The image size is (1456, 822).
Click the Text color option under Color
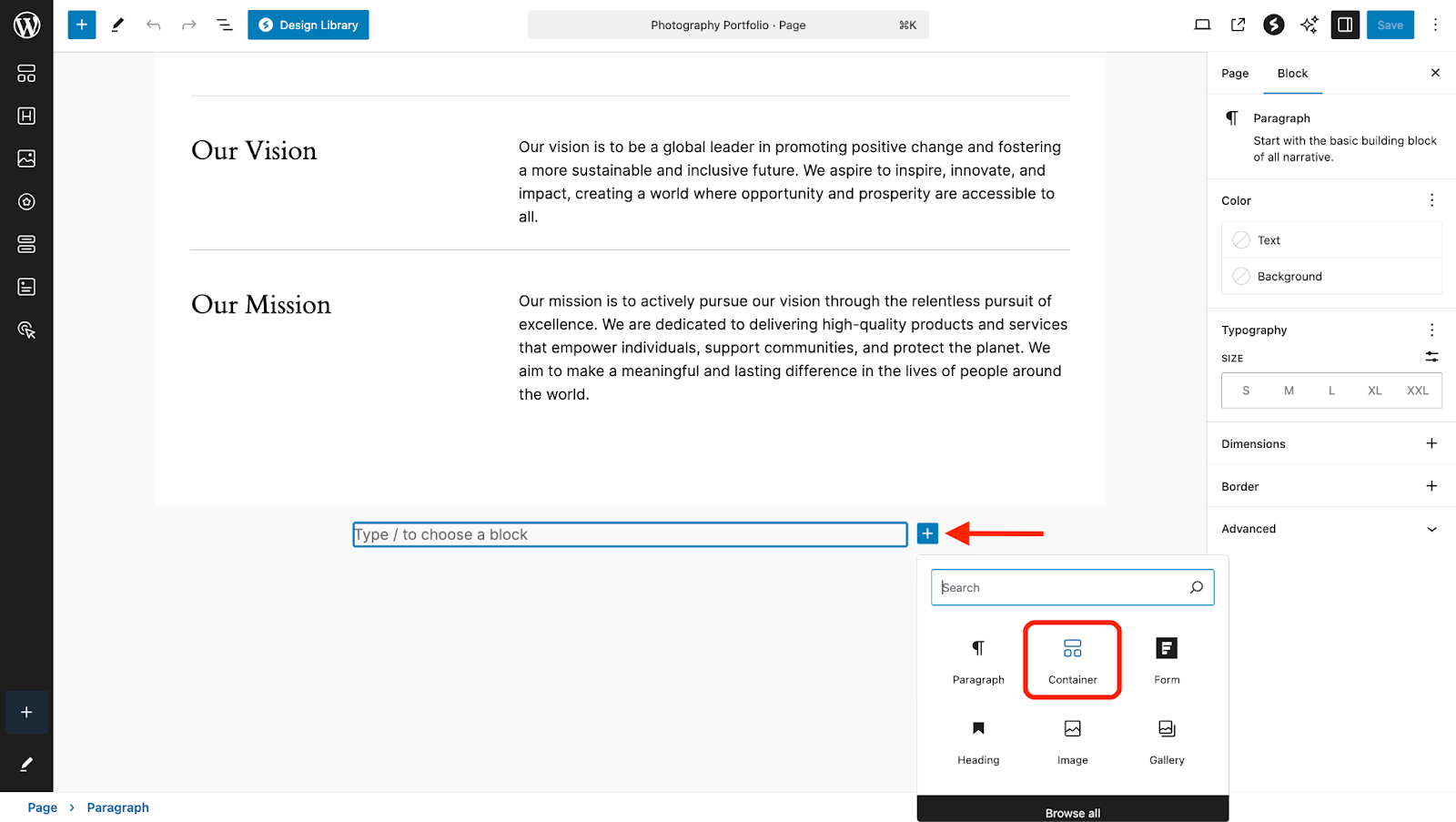pos(1331,239)
